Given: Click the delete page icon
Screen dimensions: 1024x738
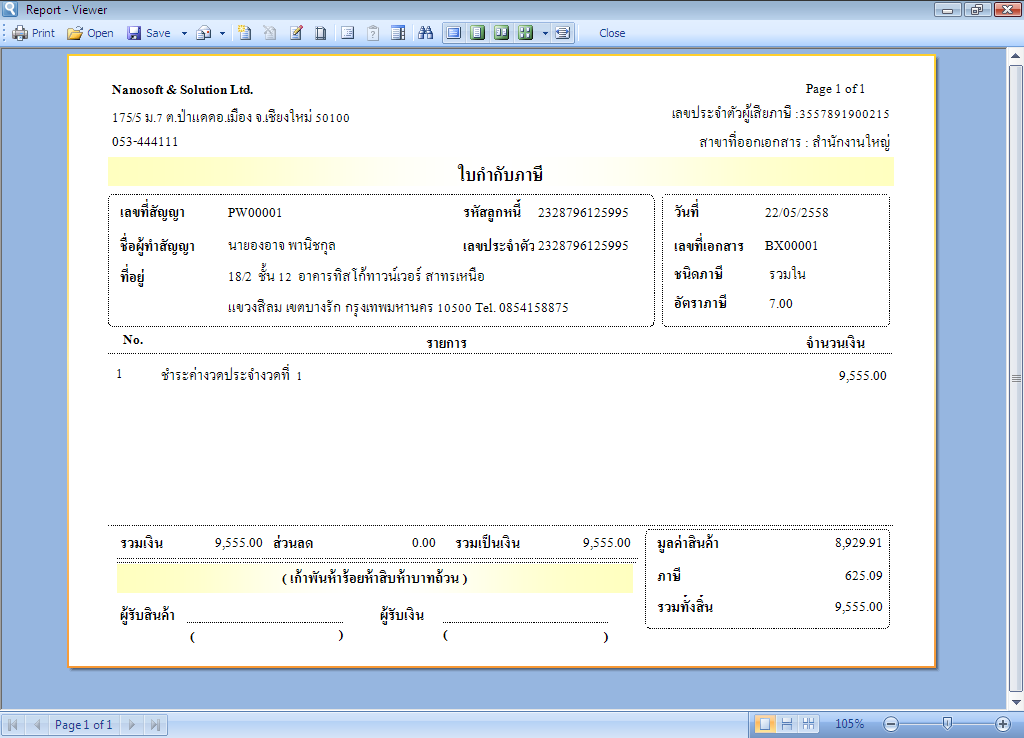Looking at the screenshot, I should [x=270, y=33].
